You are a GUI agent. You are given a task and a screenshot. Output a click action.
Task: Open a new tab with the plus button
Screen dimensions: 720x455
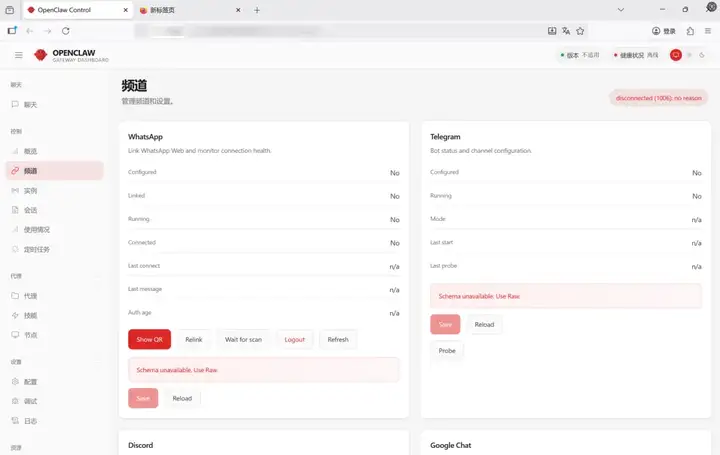(x=257, y=10)
